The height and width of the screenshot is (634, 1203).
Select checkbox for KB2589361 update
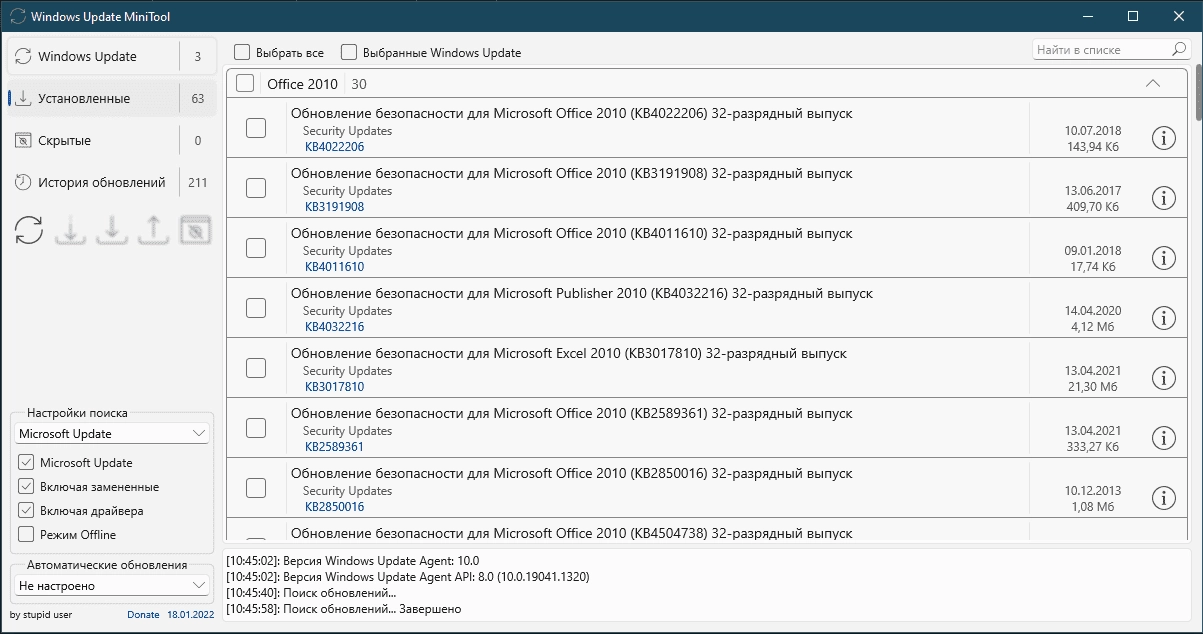[x=256, y=428]
